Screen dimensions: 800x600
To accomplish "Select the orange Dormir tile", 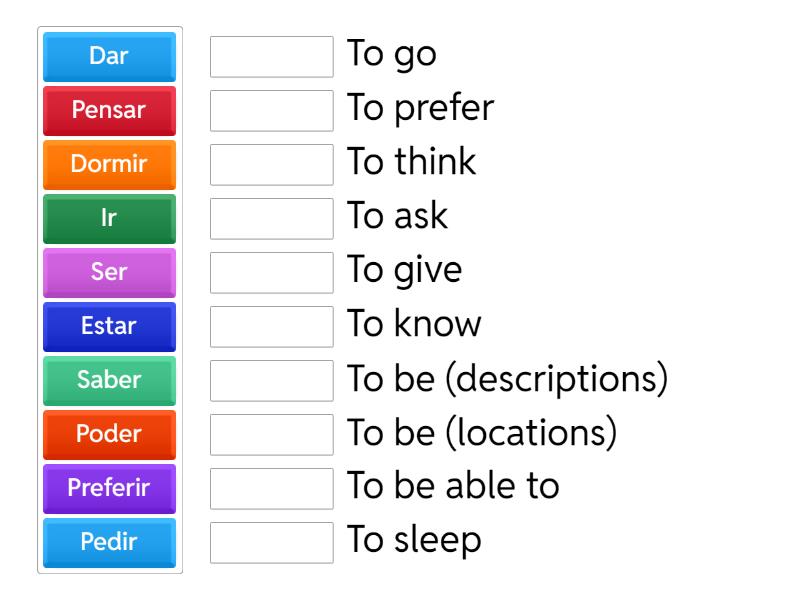I will [x=108, y=165].
